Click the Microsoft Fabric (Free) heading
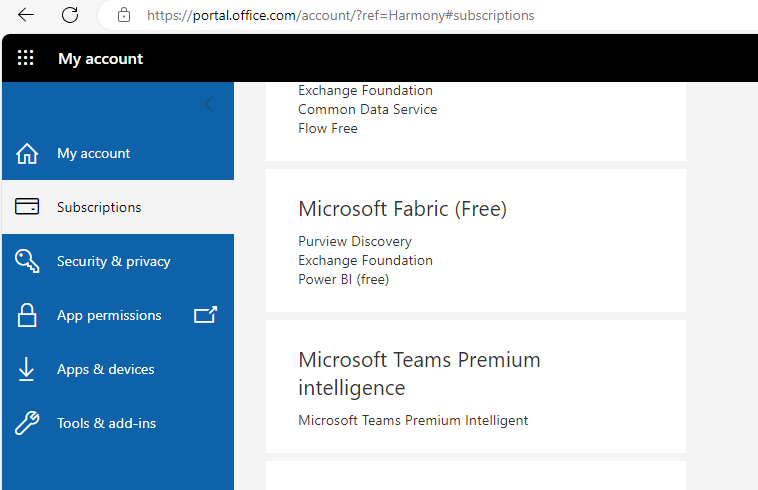This screenshot has width=758, height=490. tap(402, 209)
